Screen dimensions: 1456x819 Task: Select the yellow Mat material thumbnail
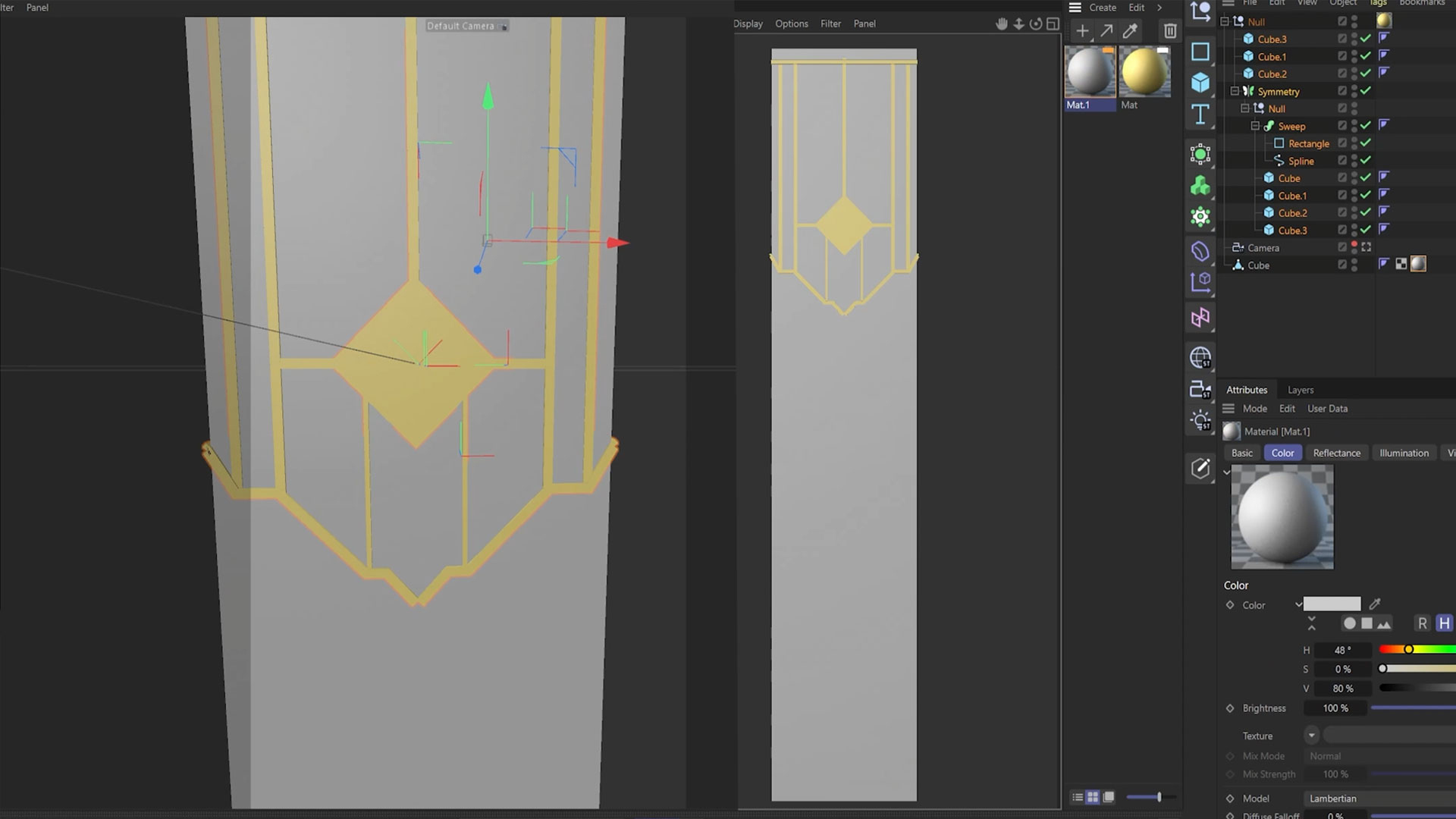point(1144,72)
